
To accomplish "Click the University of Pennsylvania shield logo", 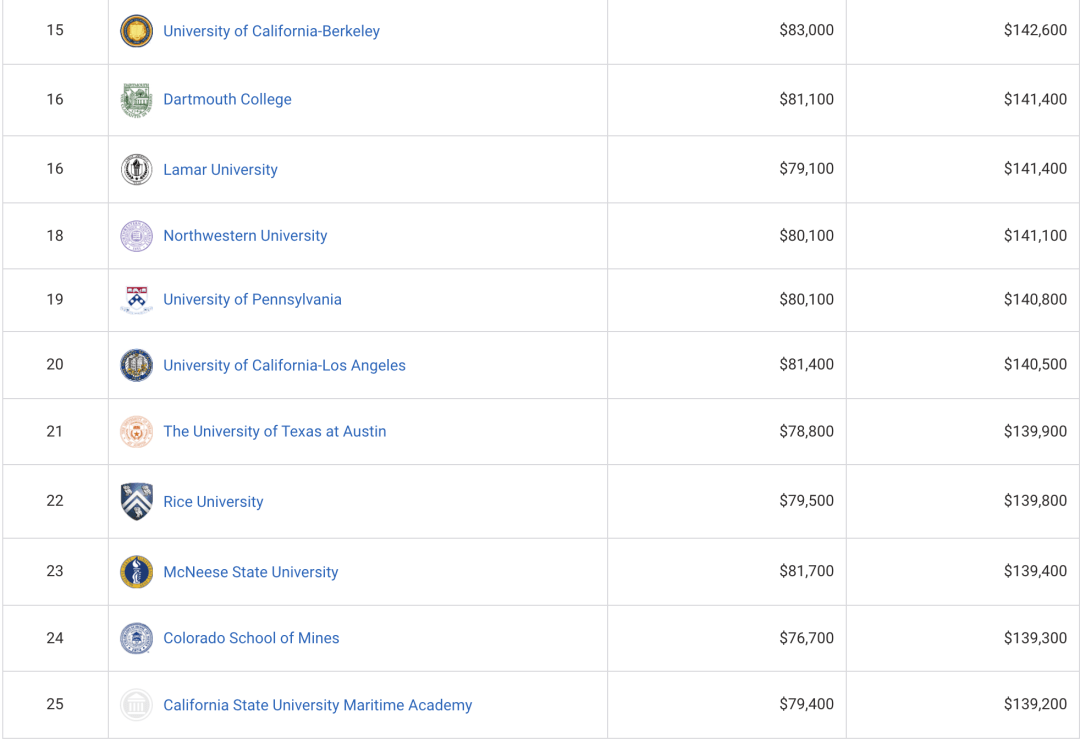I will pyautogui.click(x=136, y=300).
